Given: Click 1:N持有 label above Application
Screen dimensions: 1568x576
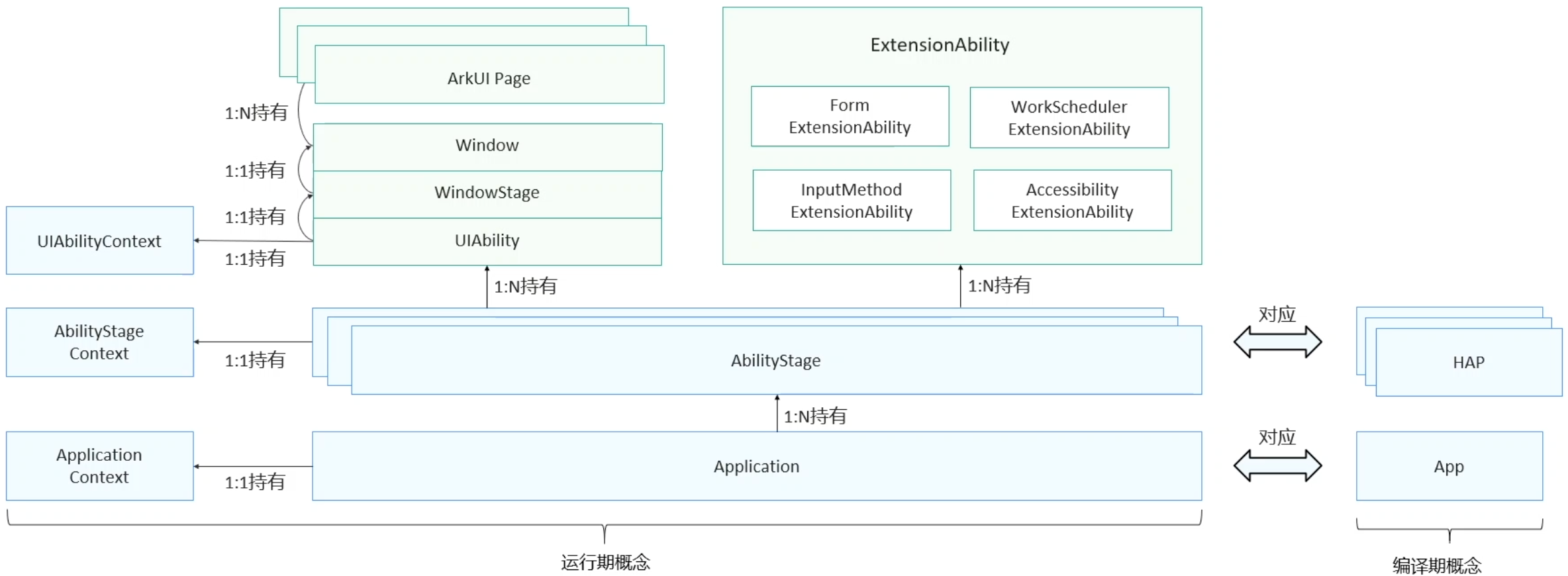Looking at the screenshot, I should click(816, 416).
